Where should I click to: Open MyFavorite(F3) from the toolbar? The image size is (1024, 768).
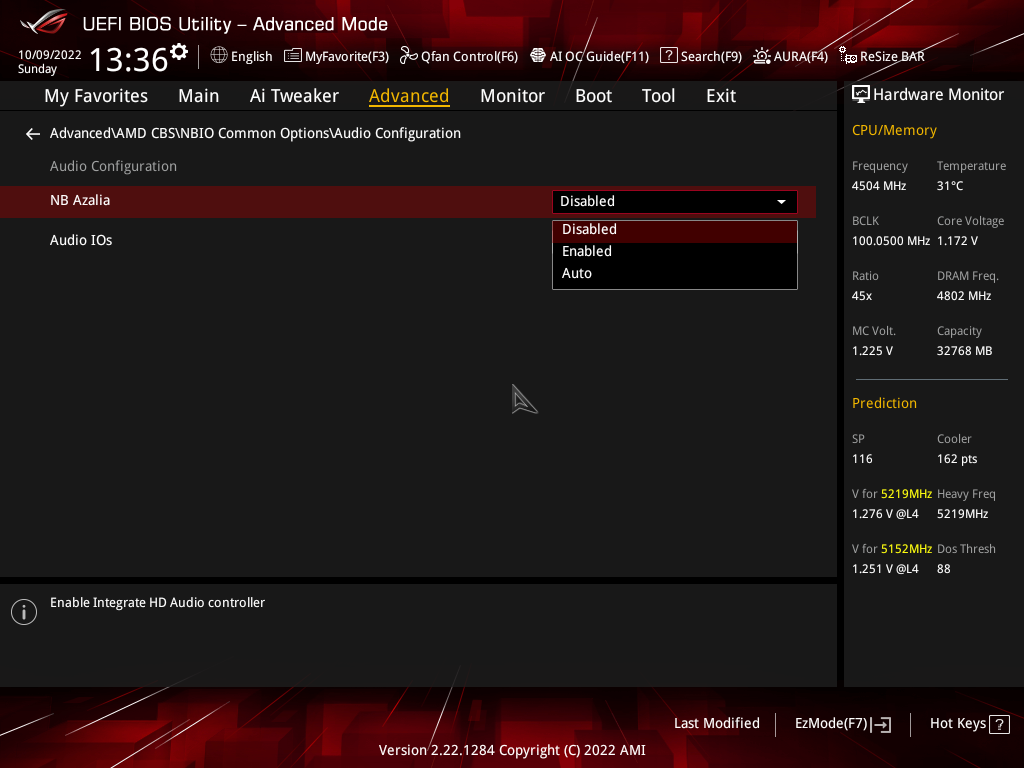coord(337,56)
